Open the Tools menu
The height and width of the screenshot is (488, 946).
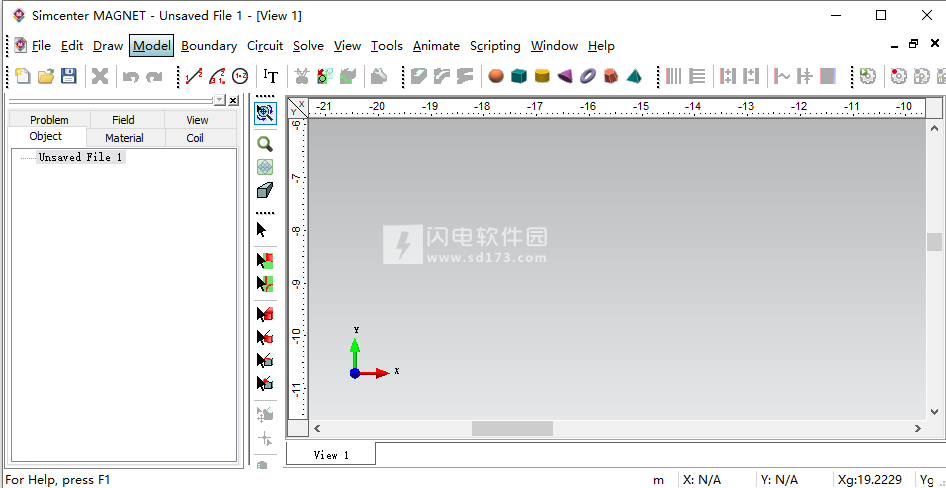point(387,46)
